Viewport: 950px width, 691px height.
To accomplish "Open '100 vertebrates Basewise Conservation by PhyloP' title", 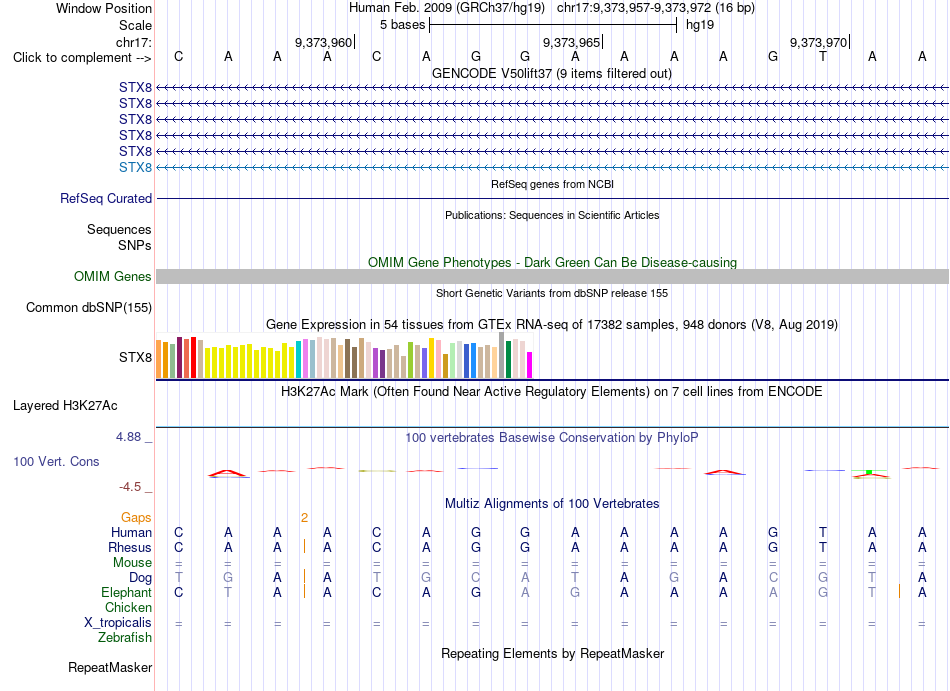I will (x=552, y=437).
